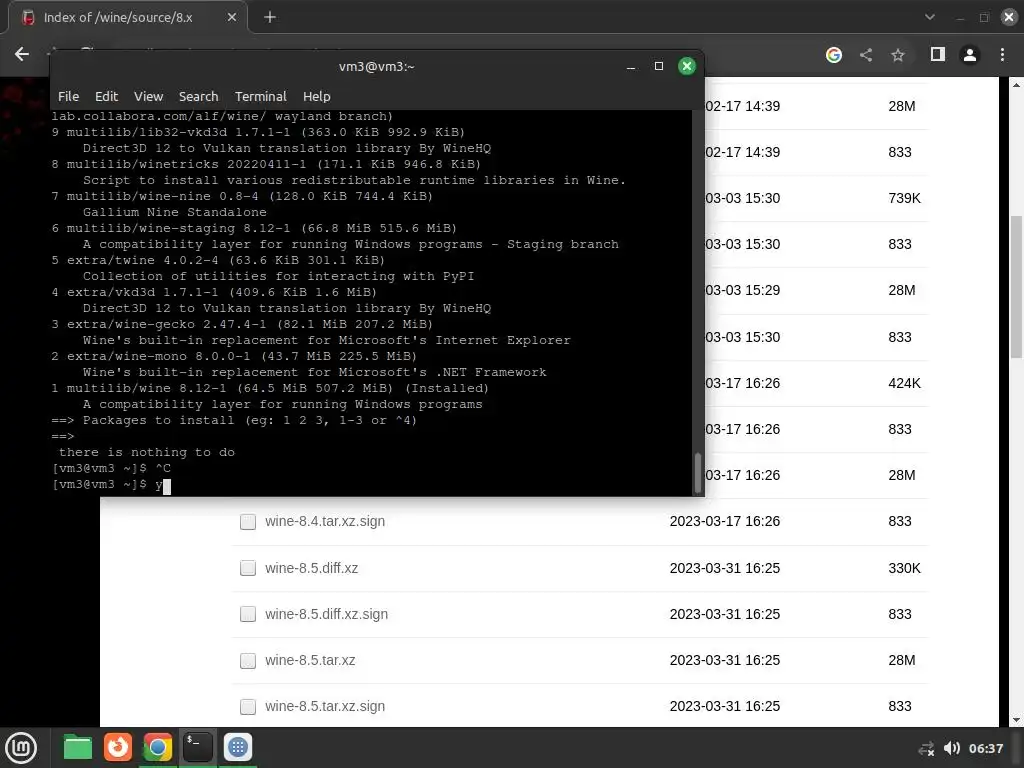This screenshot has width=1024, height=768.
Task: Open the network connections tray icon
Action: click(x=926, y=748)
